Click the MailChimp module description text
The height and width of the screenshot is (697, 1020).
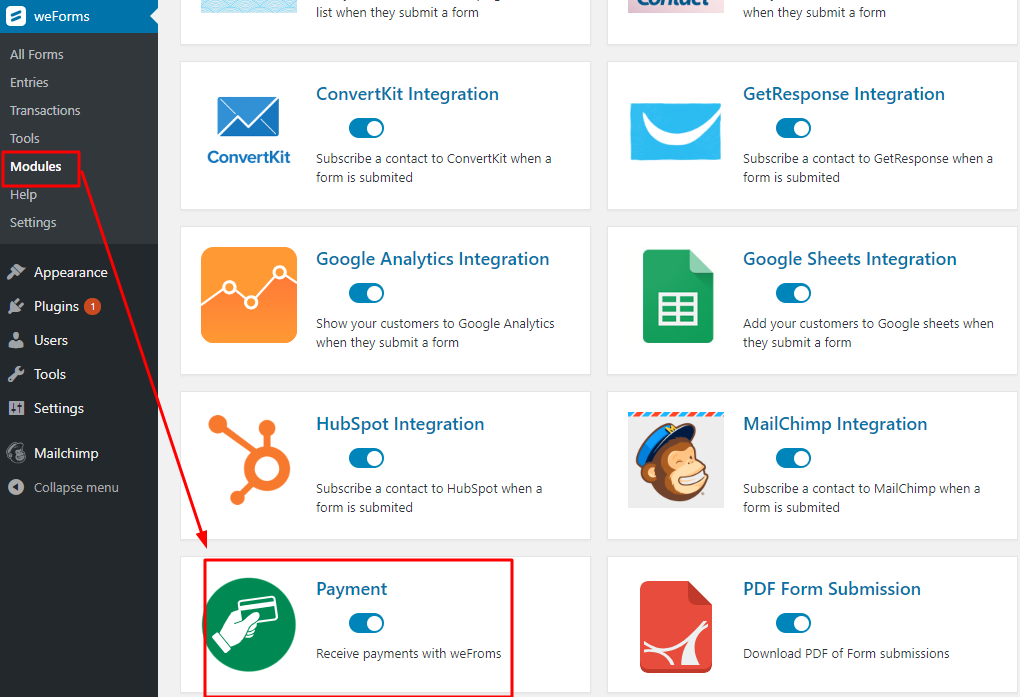pos(861,498)
